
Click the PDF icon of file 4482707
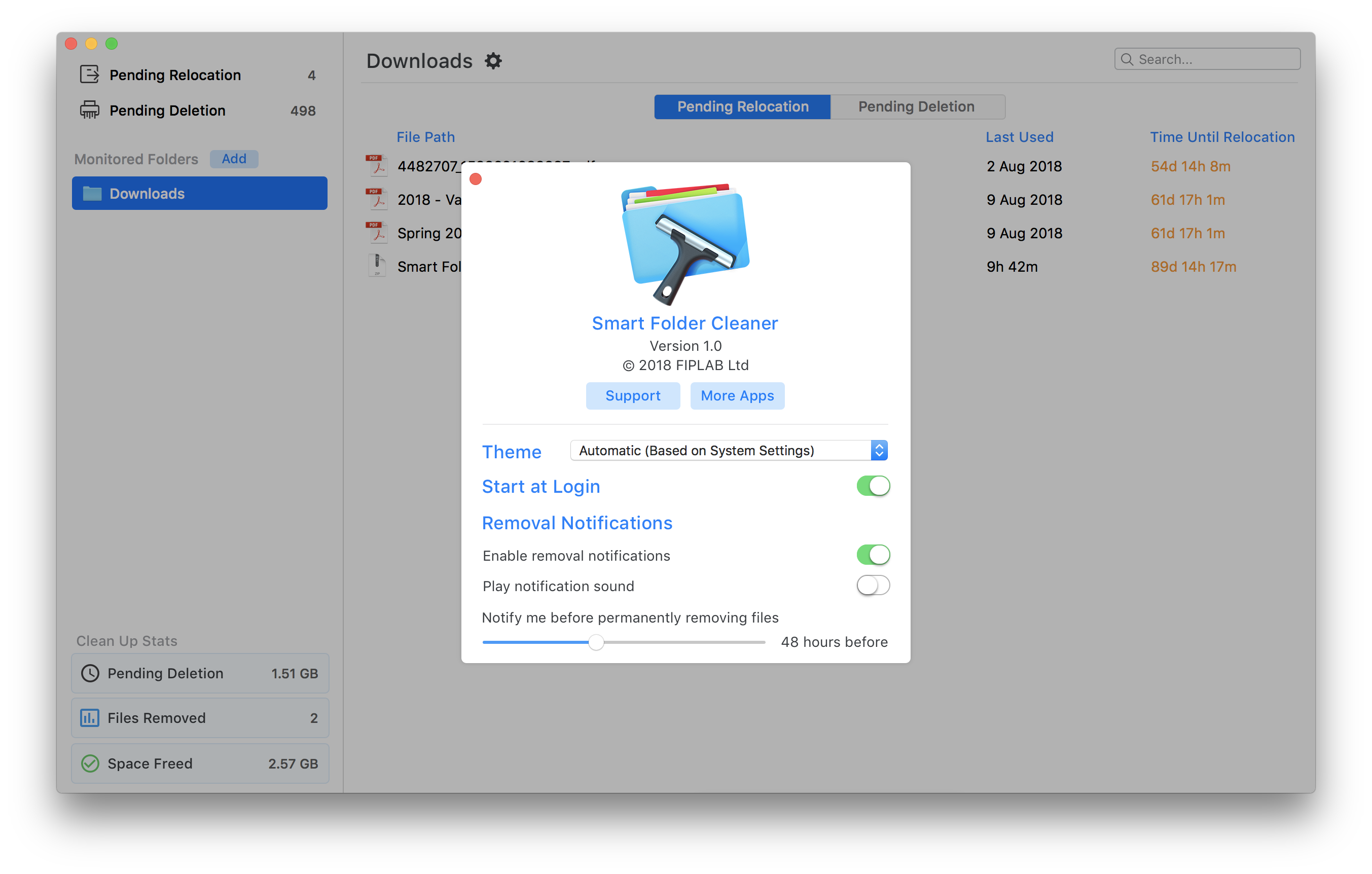377,166
